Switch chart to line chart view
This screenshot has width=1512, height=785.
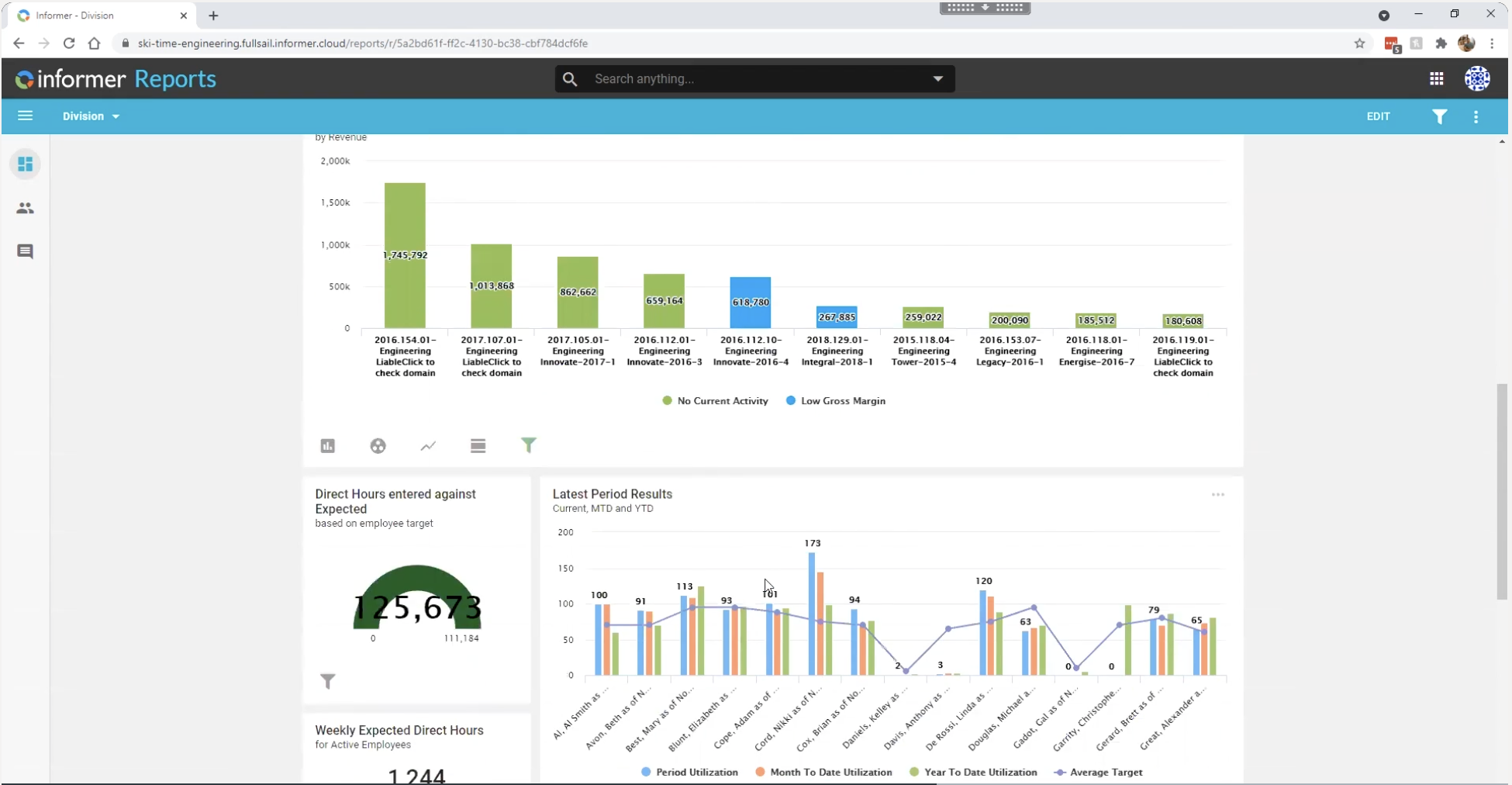tap(428, 445)
